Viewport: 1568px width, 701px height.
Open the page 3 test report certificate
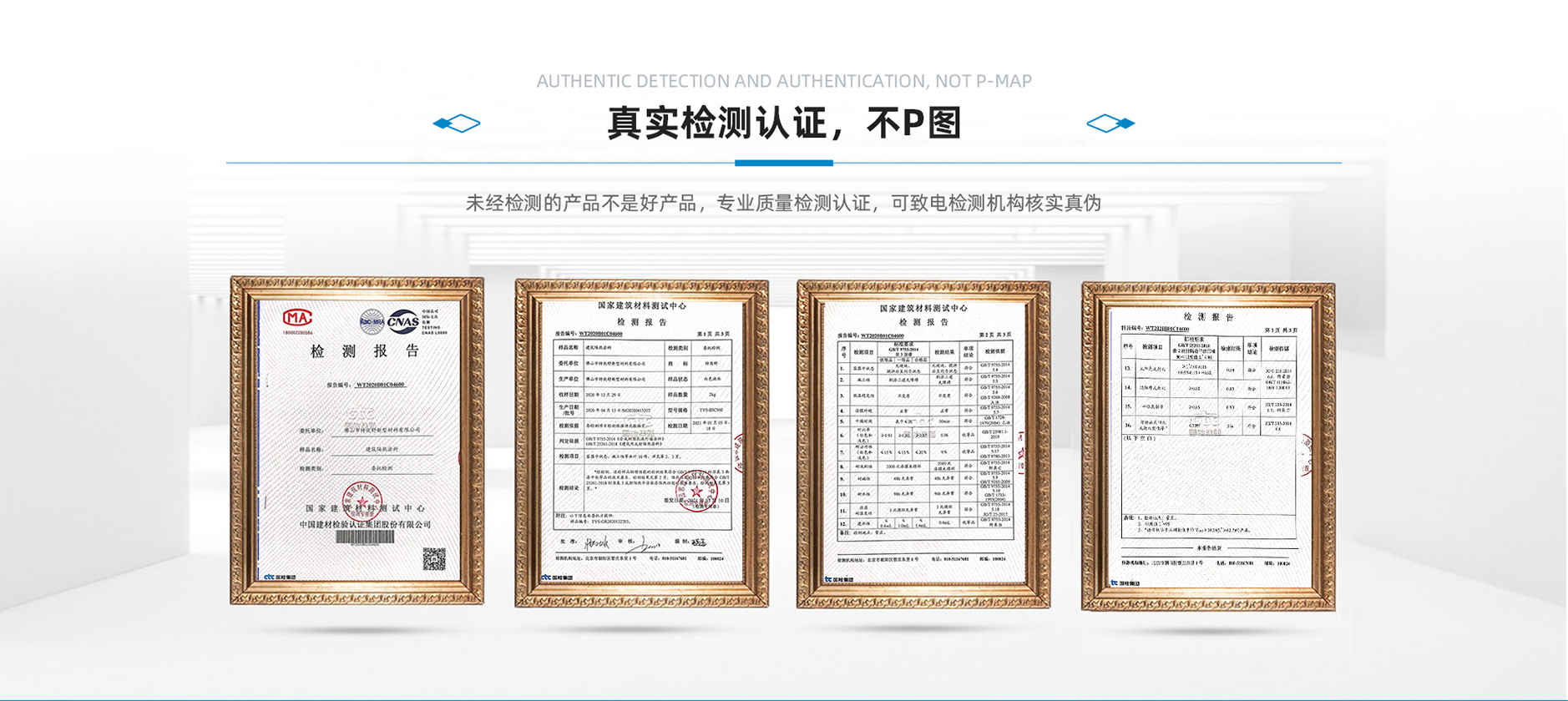pyautogui.click(x=1207, y=446)
